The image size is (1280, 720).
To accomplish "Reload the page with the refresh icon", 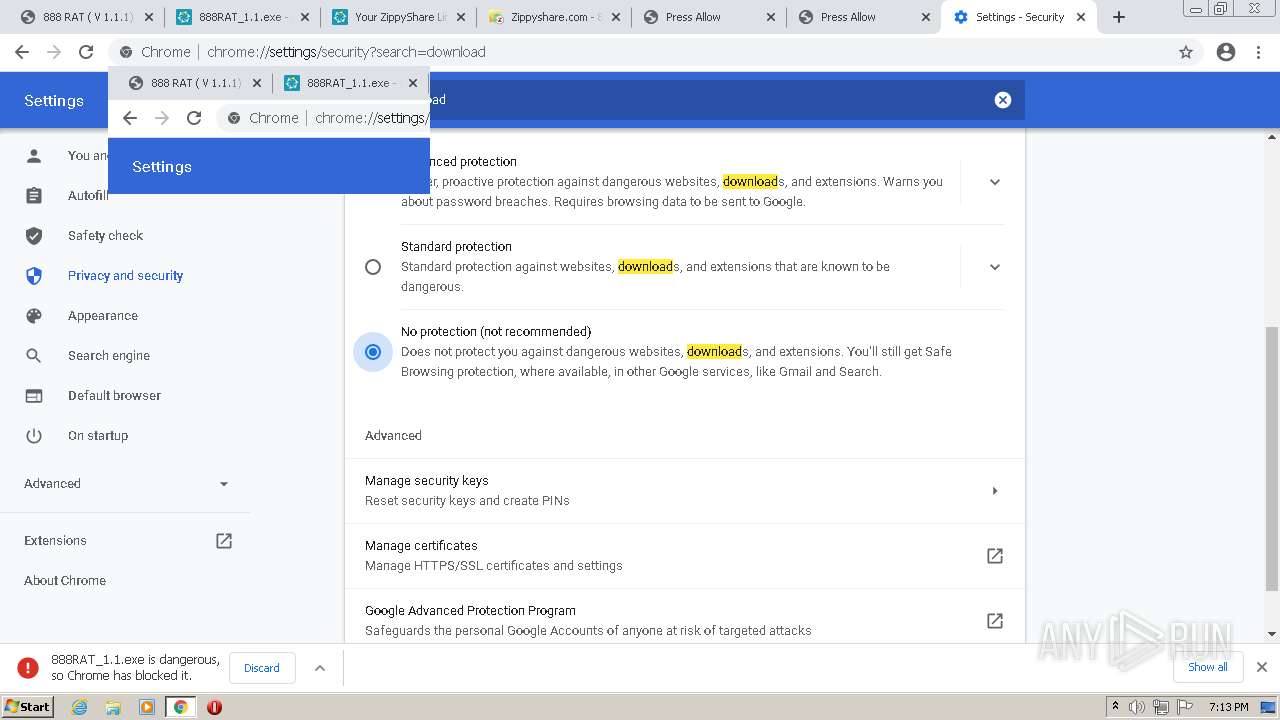I will (86, 52).
